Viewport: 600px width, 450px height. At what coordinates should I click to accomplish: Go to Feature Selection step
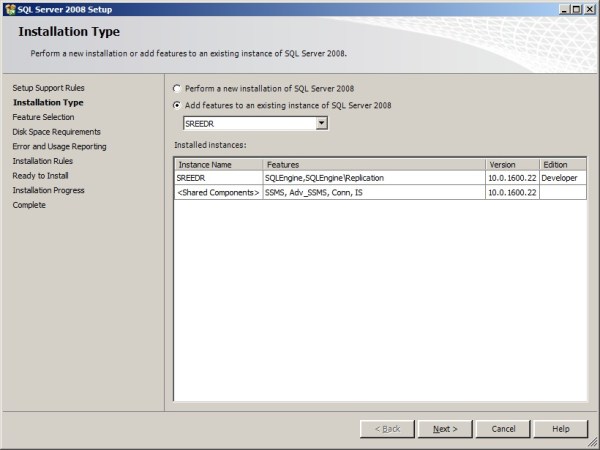point(43,117)
